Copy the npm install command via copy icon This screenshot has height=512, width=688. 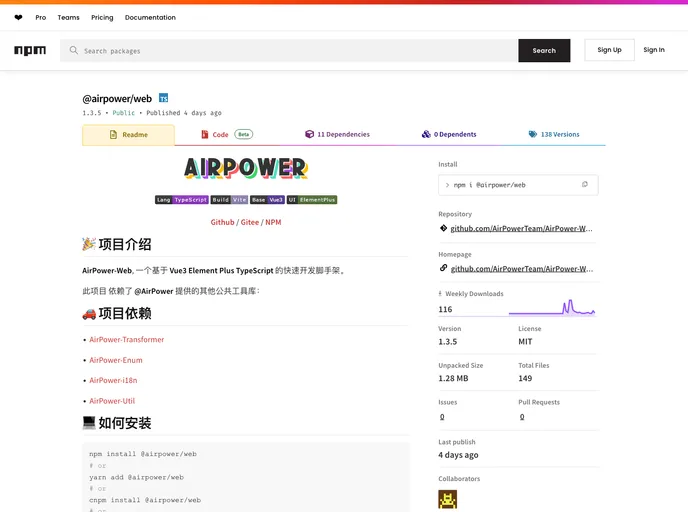584,184
